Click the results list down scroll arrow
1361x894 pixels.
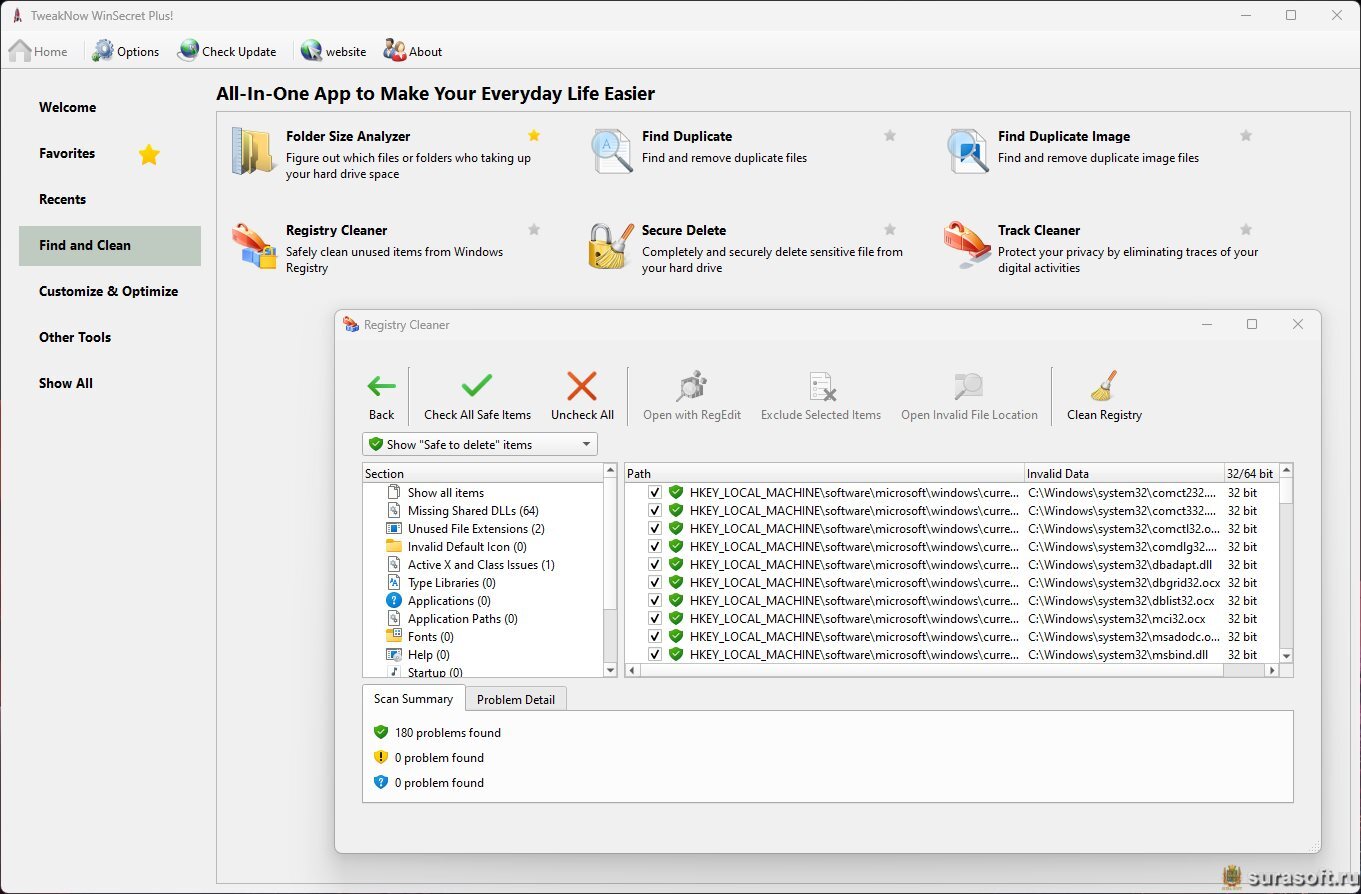click(x=1286, y=655)
